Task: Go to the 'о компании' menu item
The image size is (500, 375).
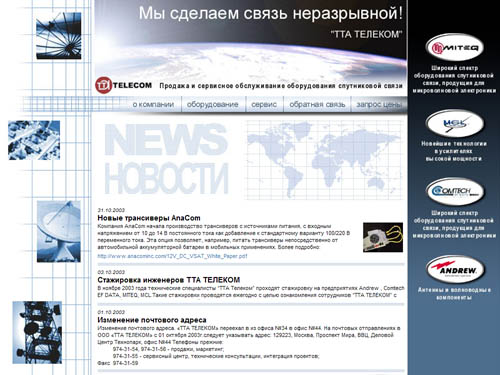Action: click(x=153, y=104)
